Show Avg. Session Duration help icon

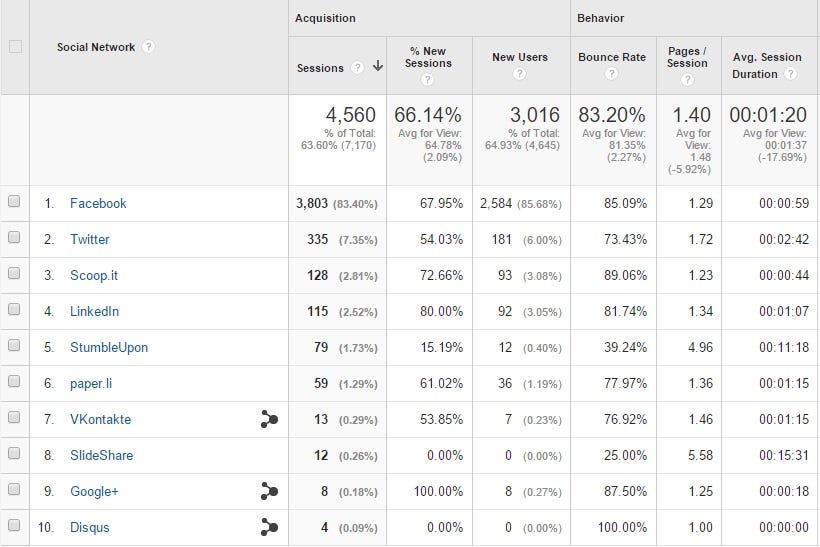pos(791,74)
